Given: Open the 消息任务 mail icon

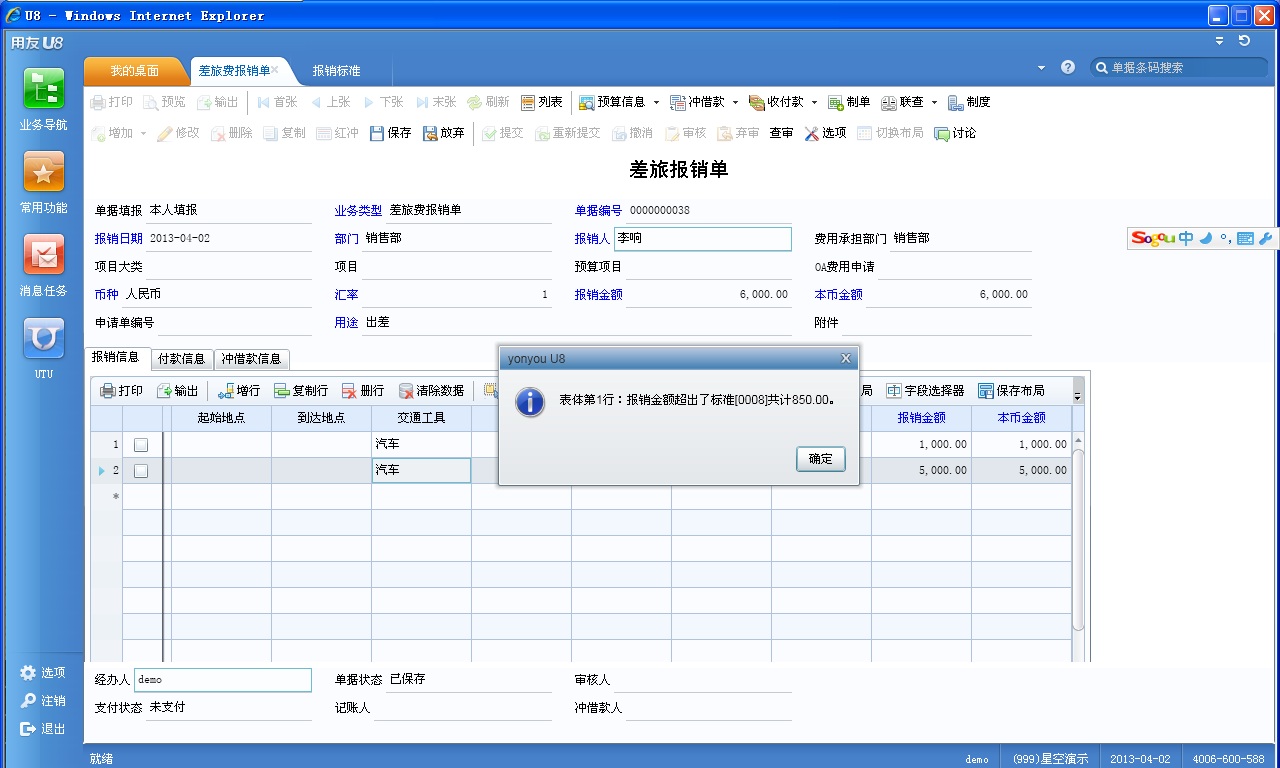Looking at the screenshot, I should pyautogui.click(x=44, y=255).
